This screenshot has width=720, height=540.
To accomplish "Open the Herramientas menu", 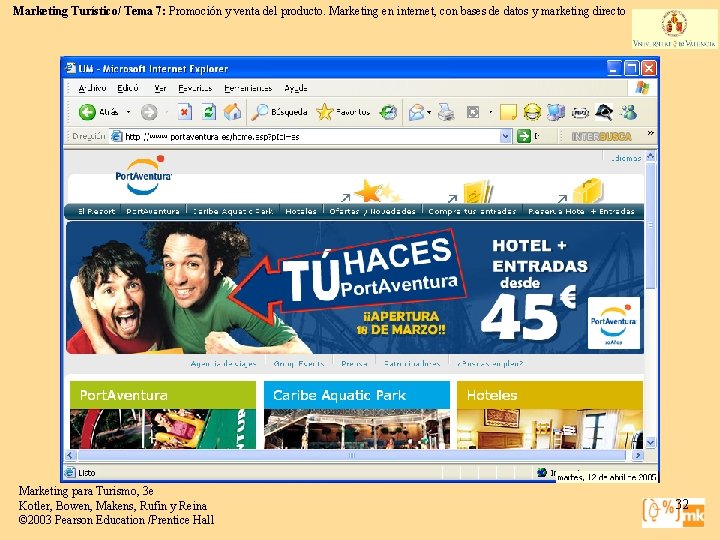I will click(x=248, y=88).
